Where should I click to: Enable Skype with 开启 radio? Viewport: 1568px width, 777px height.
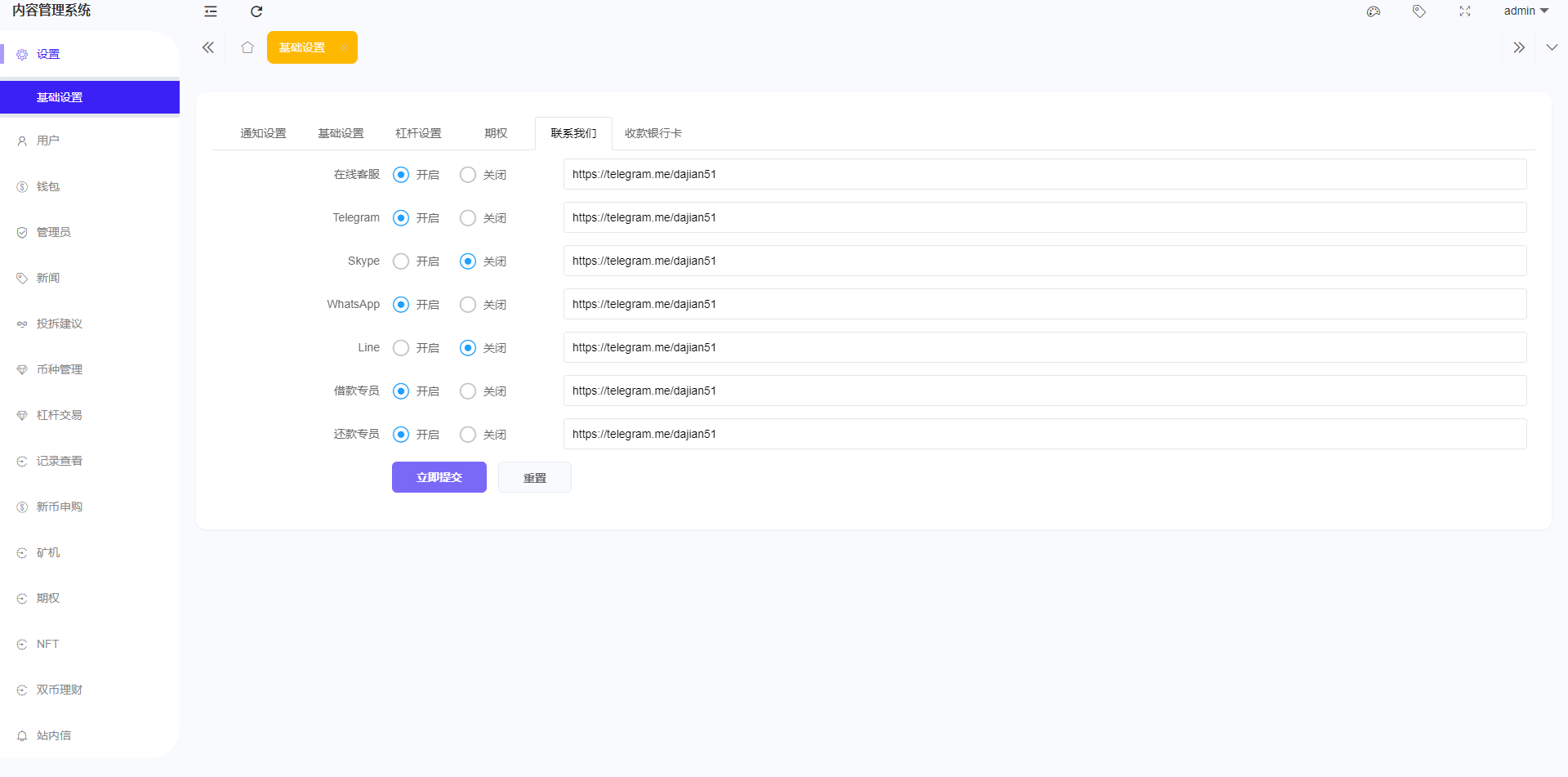pyautogui.click(x=401, y=261)
